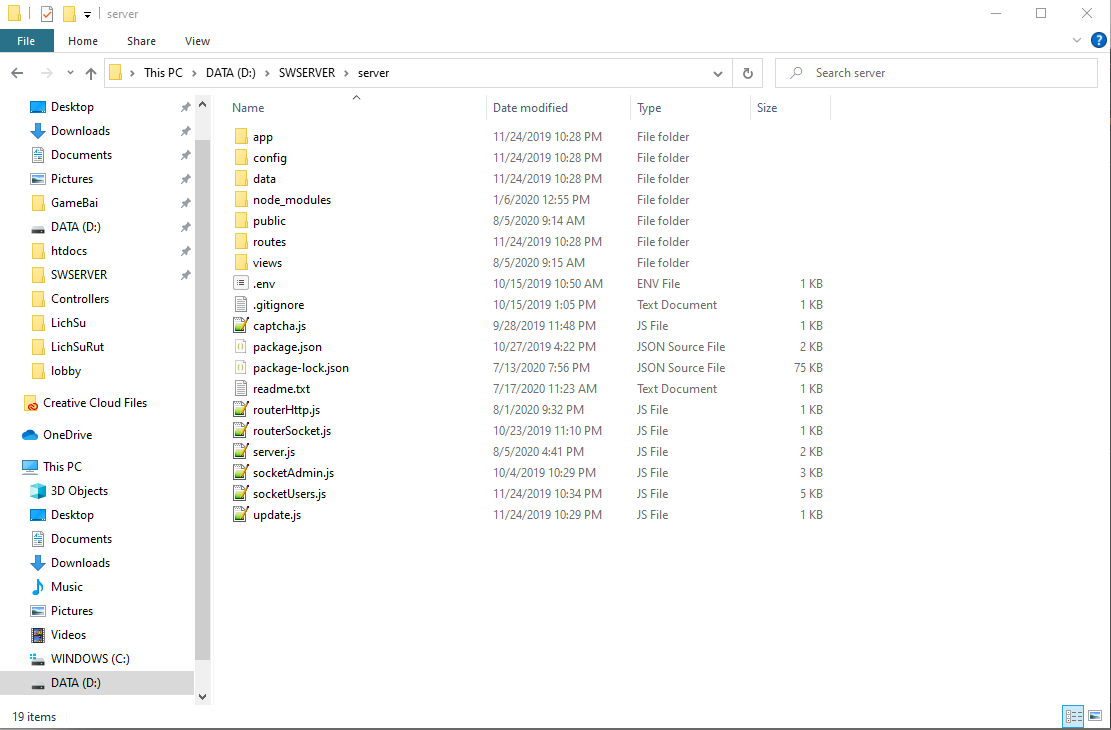The image size is (1111, 730).
Task: Go up one folder level arrow
Action: (91, 73)
